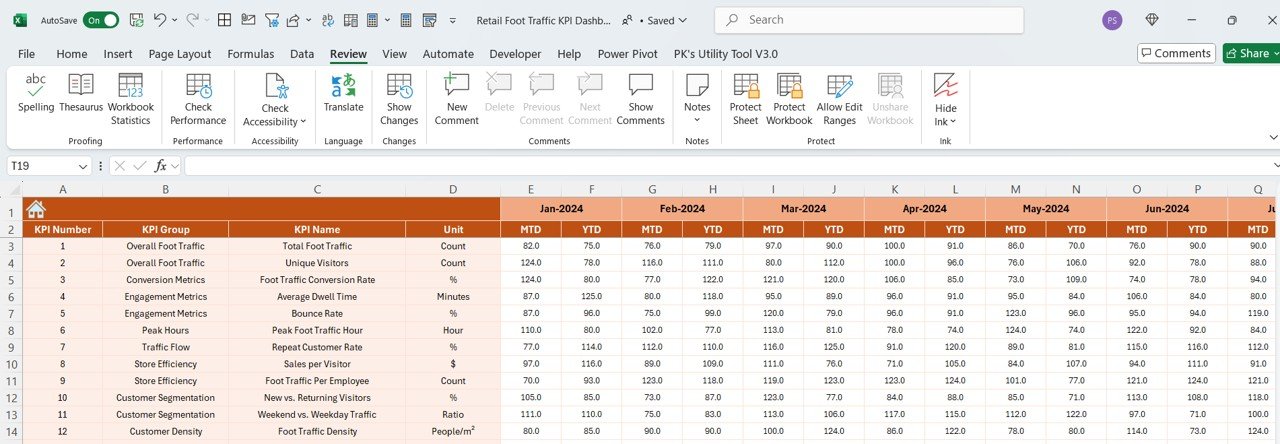The image size is (1280, 444).
Task: Click the home icon in cell A1
Action: pyautogui.click(x=36, y=209)
